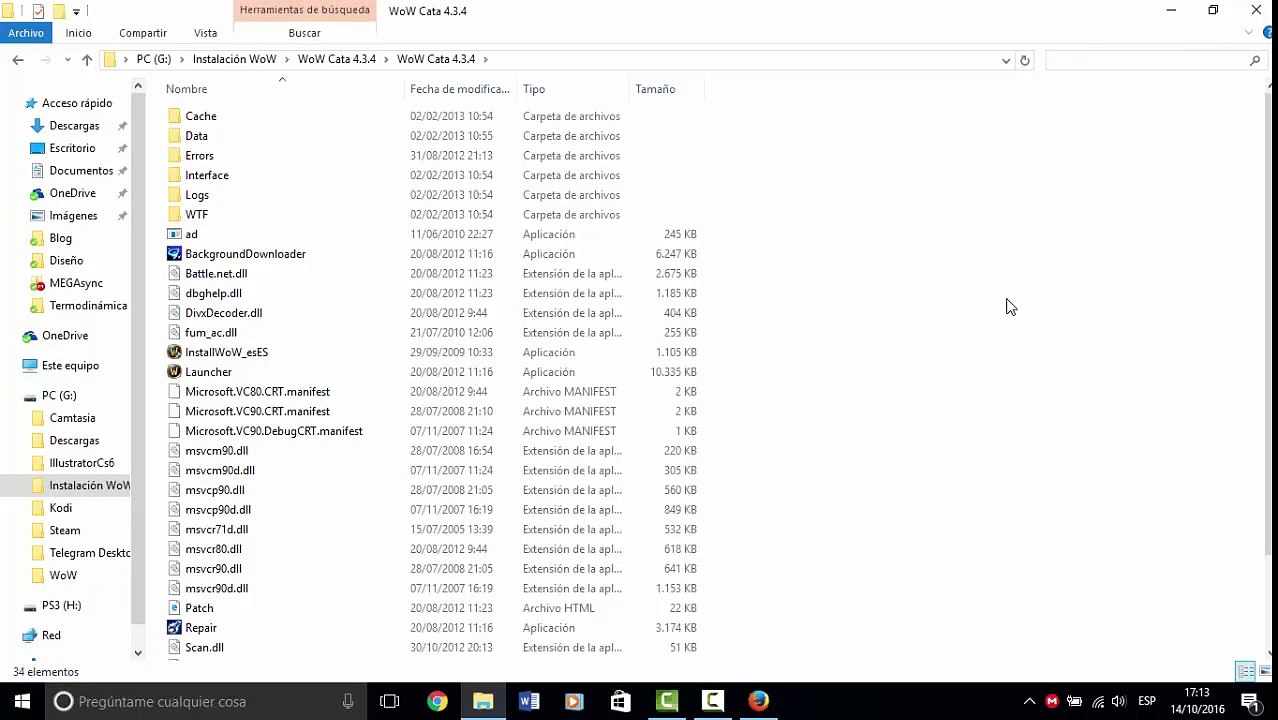Open the Kodi folder in navigation pane

point(60,508)
